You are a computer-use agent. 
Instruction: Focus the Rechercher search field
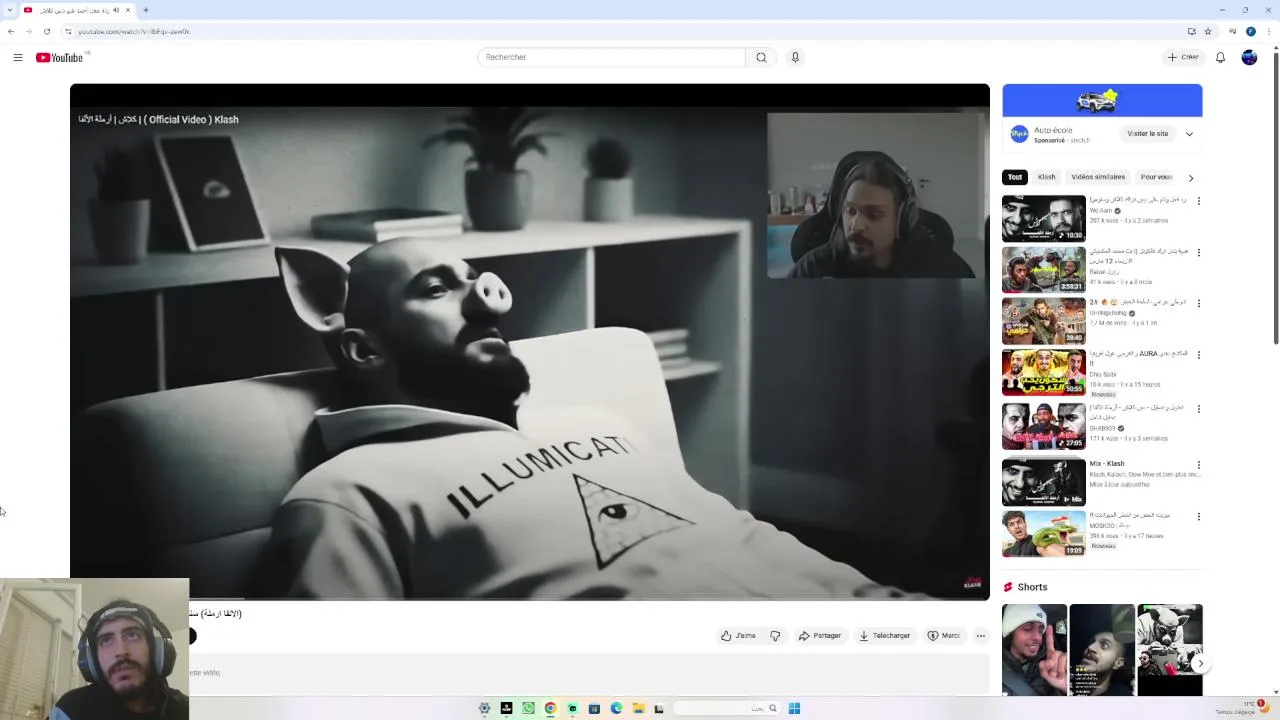[x=611, y=57]
